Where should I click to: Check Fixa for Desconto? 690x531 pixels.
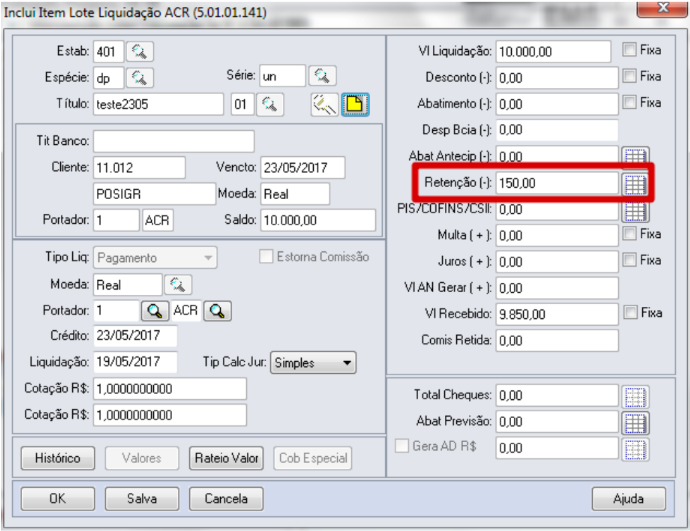629,76
